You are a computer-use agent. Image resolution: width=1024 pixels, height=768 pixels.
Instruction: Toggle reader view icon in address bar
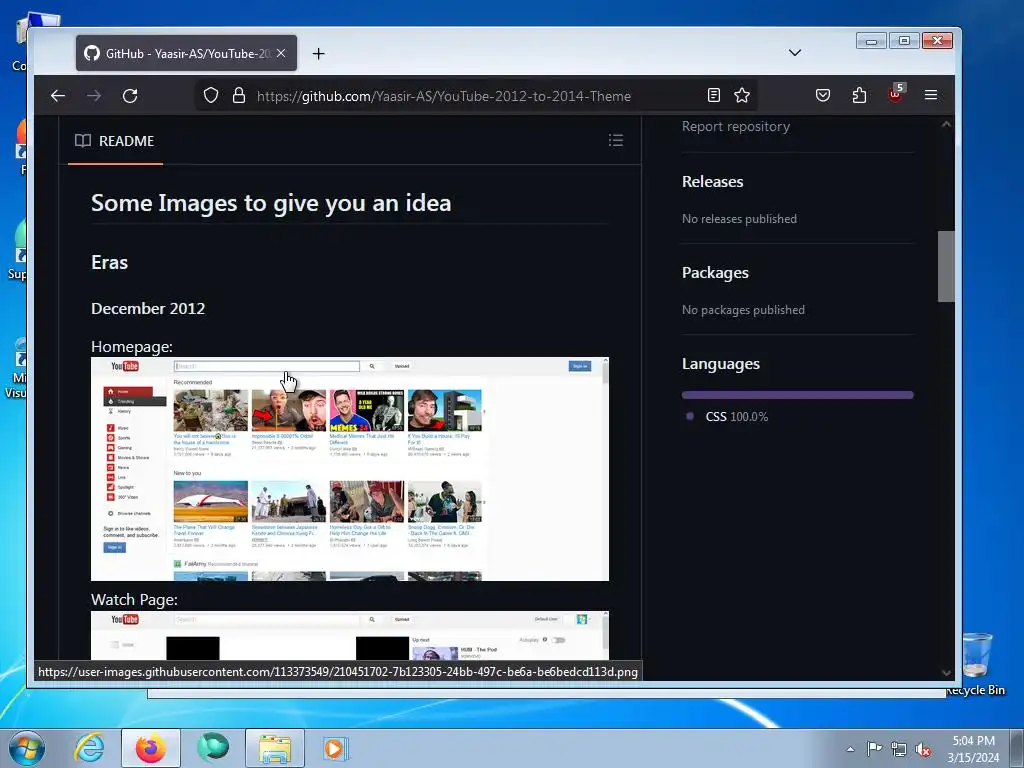click(x=714, y=96)
